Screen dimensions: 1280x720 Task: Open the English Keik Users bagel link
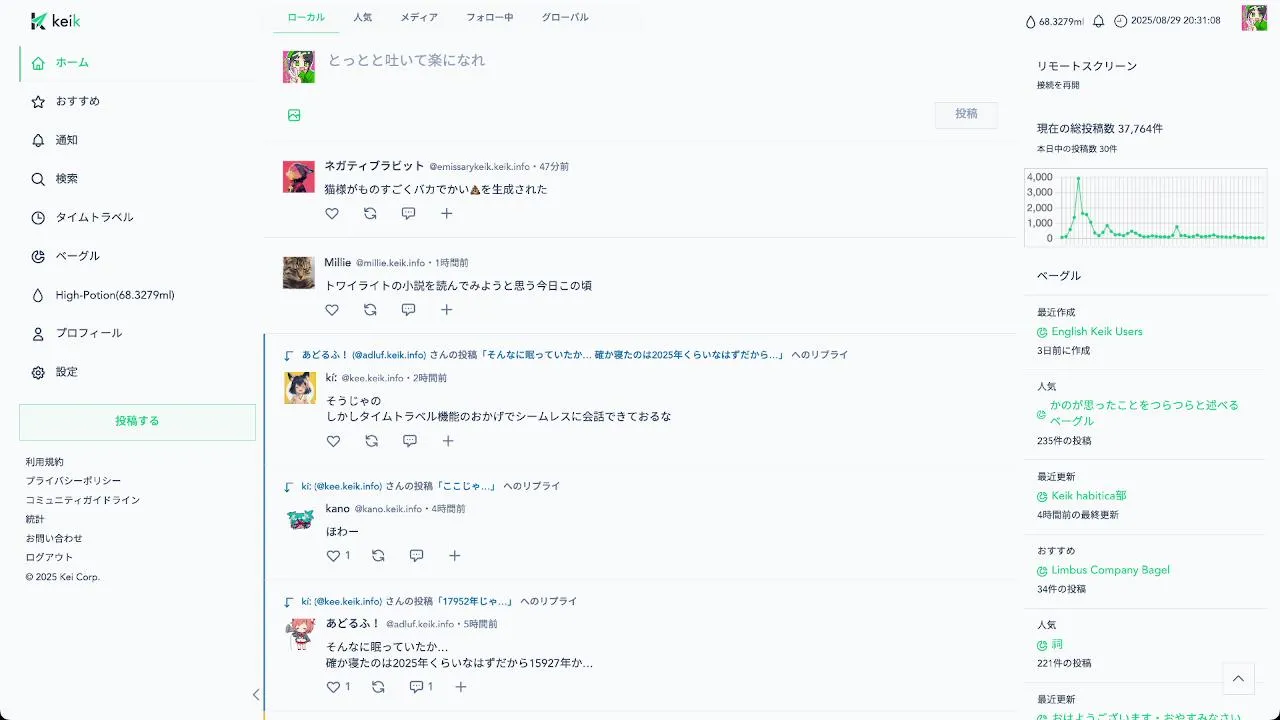(x=1097, y=331)
